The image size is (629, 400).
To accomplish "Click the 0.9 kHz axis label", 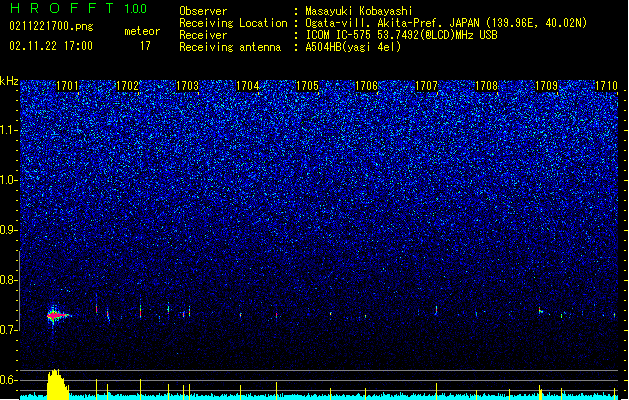I will pos(9,230).
